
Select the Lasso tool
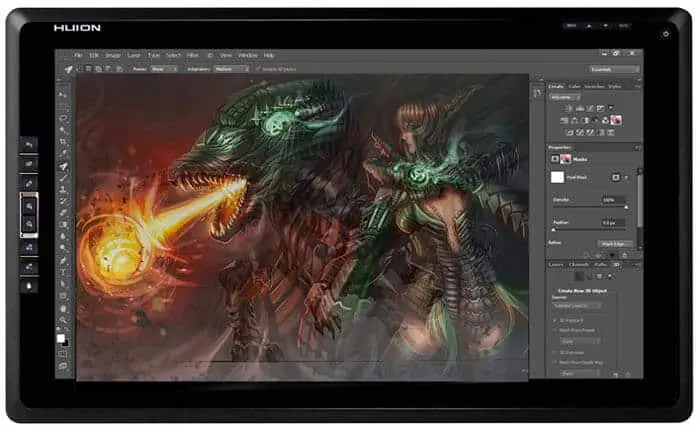[x=63, y=118]
